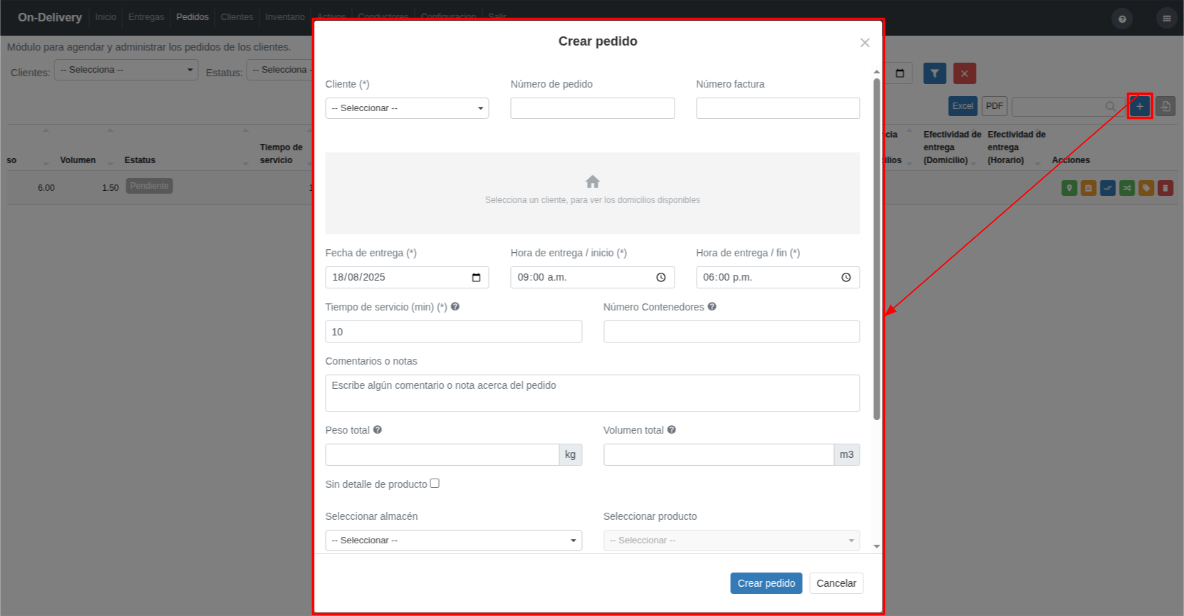The image size is (1184, 616).
Task: Click the red trash delete icon
Action: coord(1165,188)
